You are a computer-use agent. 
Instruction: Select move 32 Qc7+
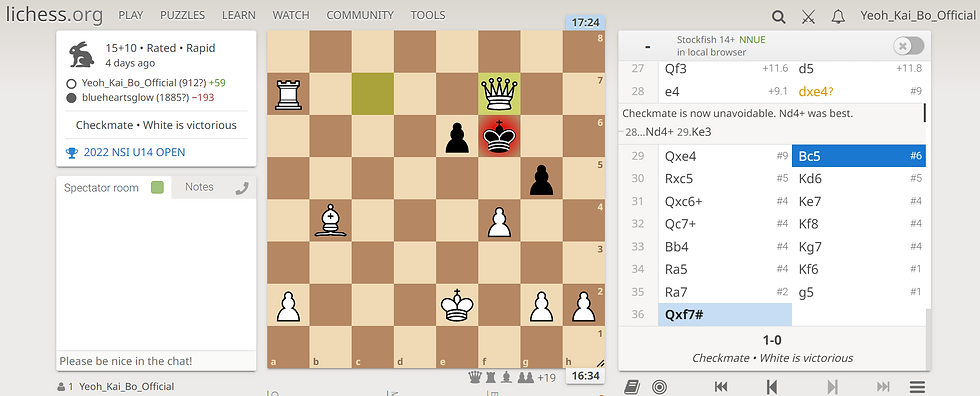[725, 224]
